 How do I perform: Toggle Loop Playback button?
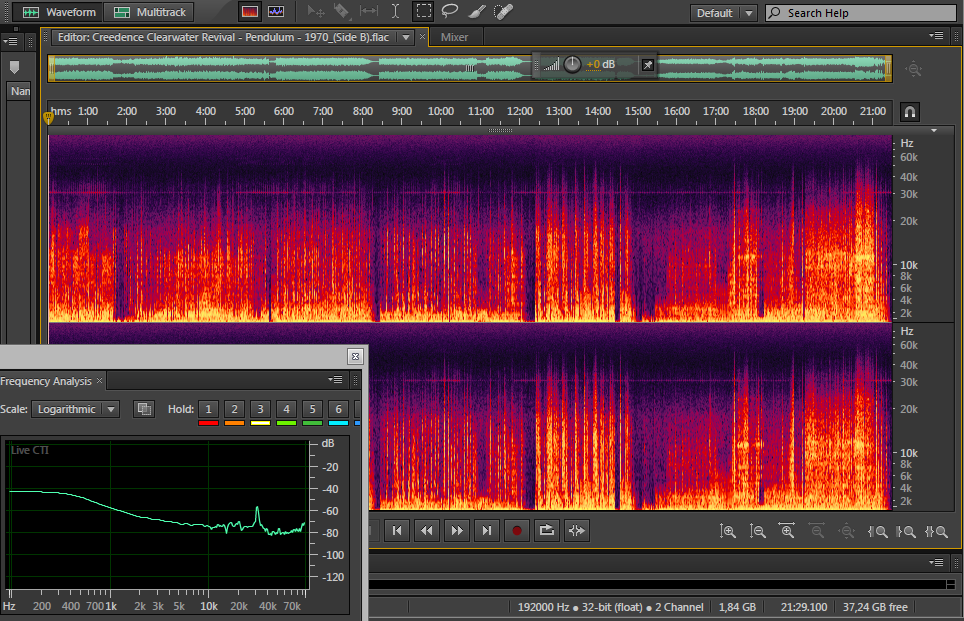547,531
